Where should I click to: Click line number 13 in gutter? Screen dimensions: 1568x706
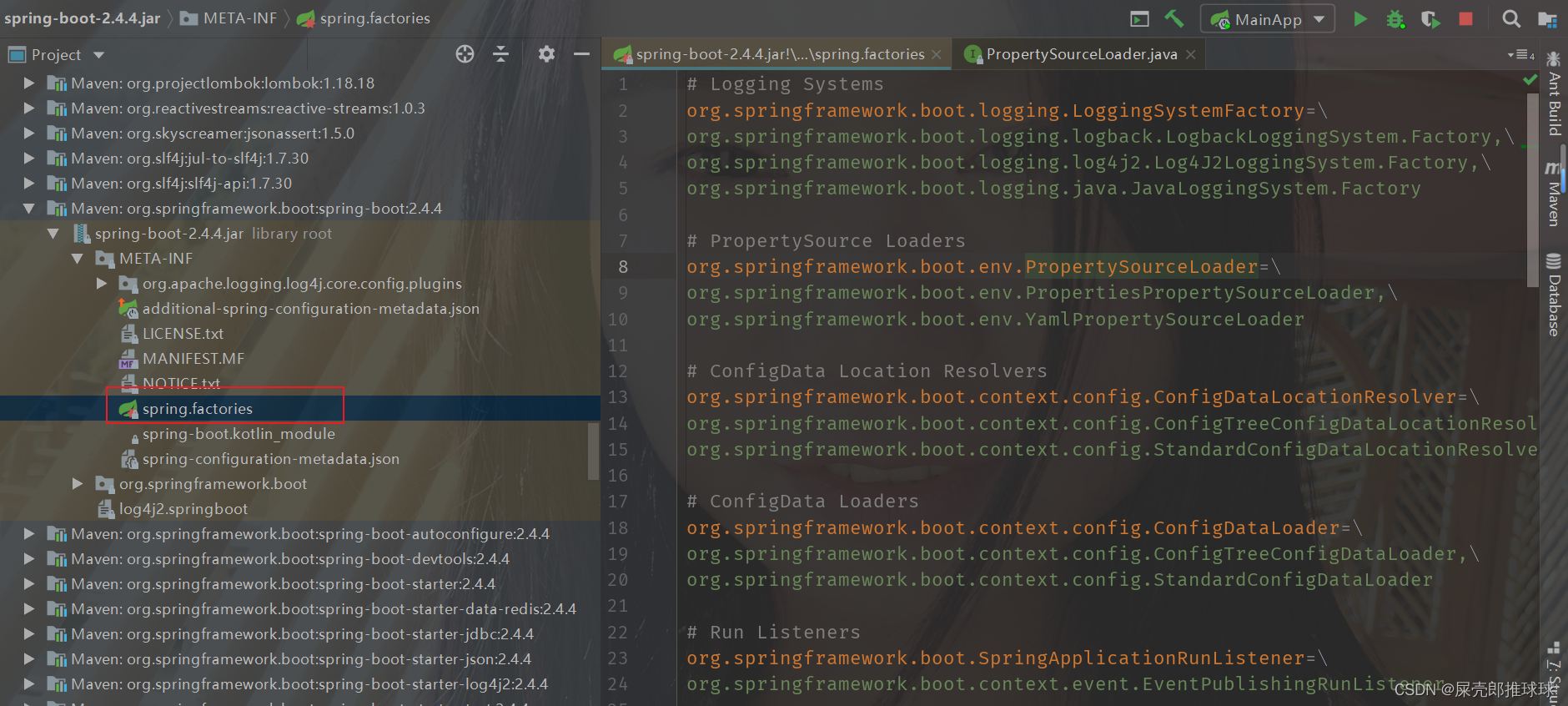617,397
